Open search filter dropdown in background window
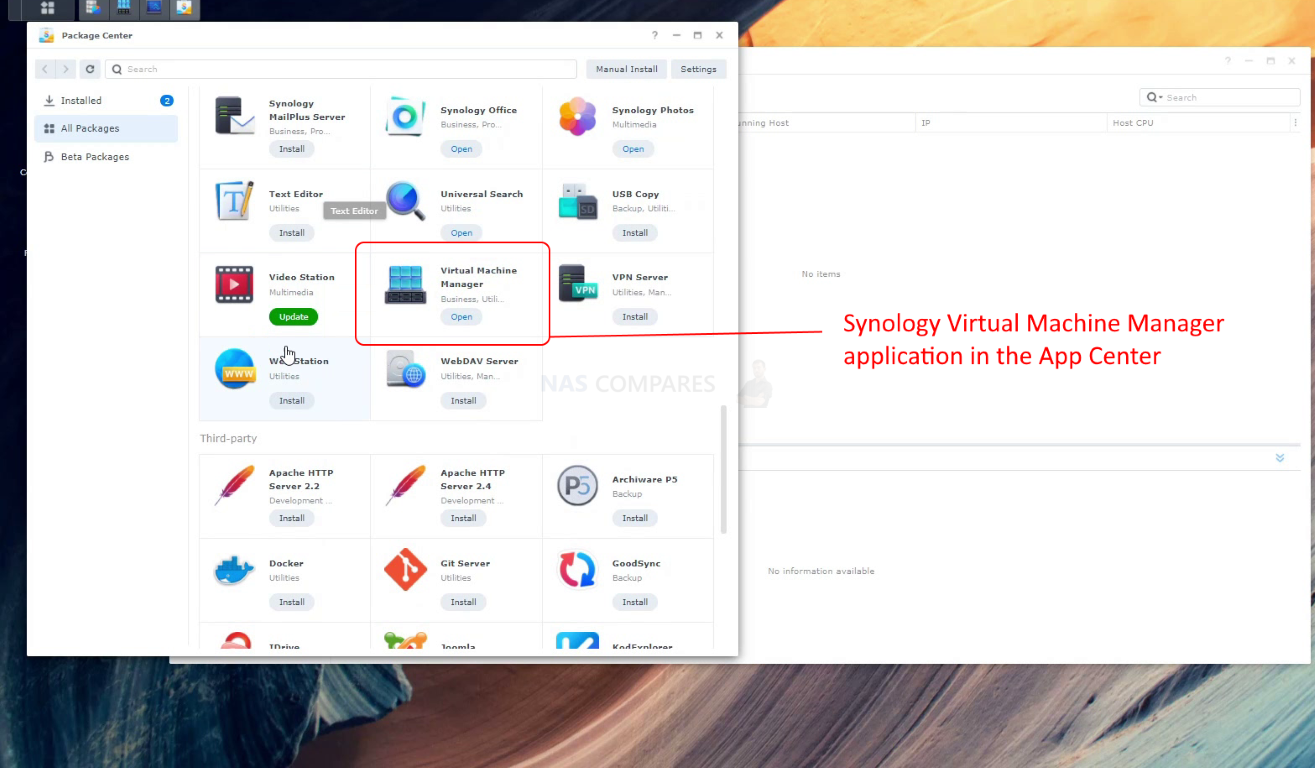This screenshot has height=768, width=1315. (x=1154, y=97)
